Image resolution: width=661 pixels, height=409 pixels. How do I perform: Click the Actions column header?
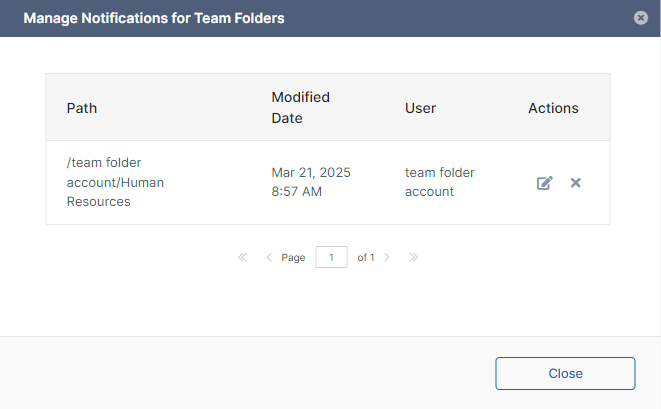pyautogui.click(x=553, y=108)
